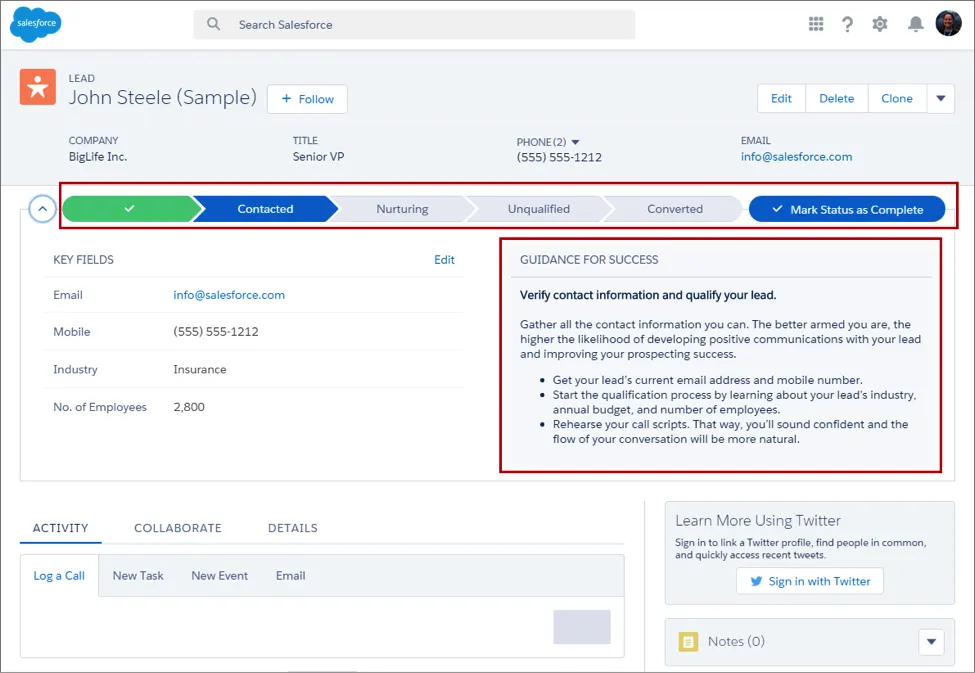
Task: Click the orange Lead record icon
Action: pos(38,88)
